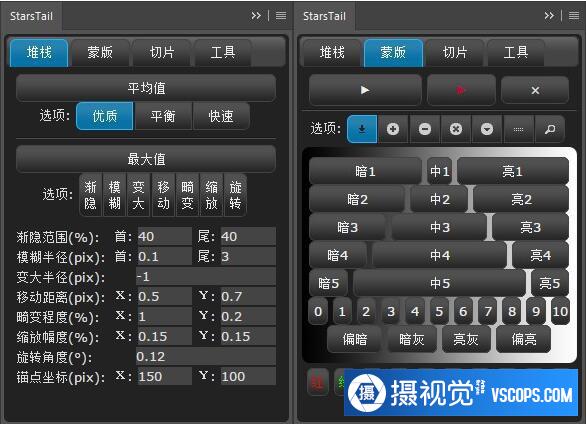Click the 中3 mask button

(x=440, y=228)
